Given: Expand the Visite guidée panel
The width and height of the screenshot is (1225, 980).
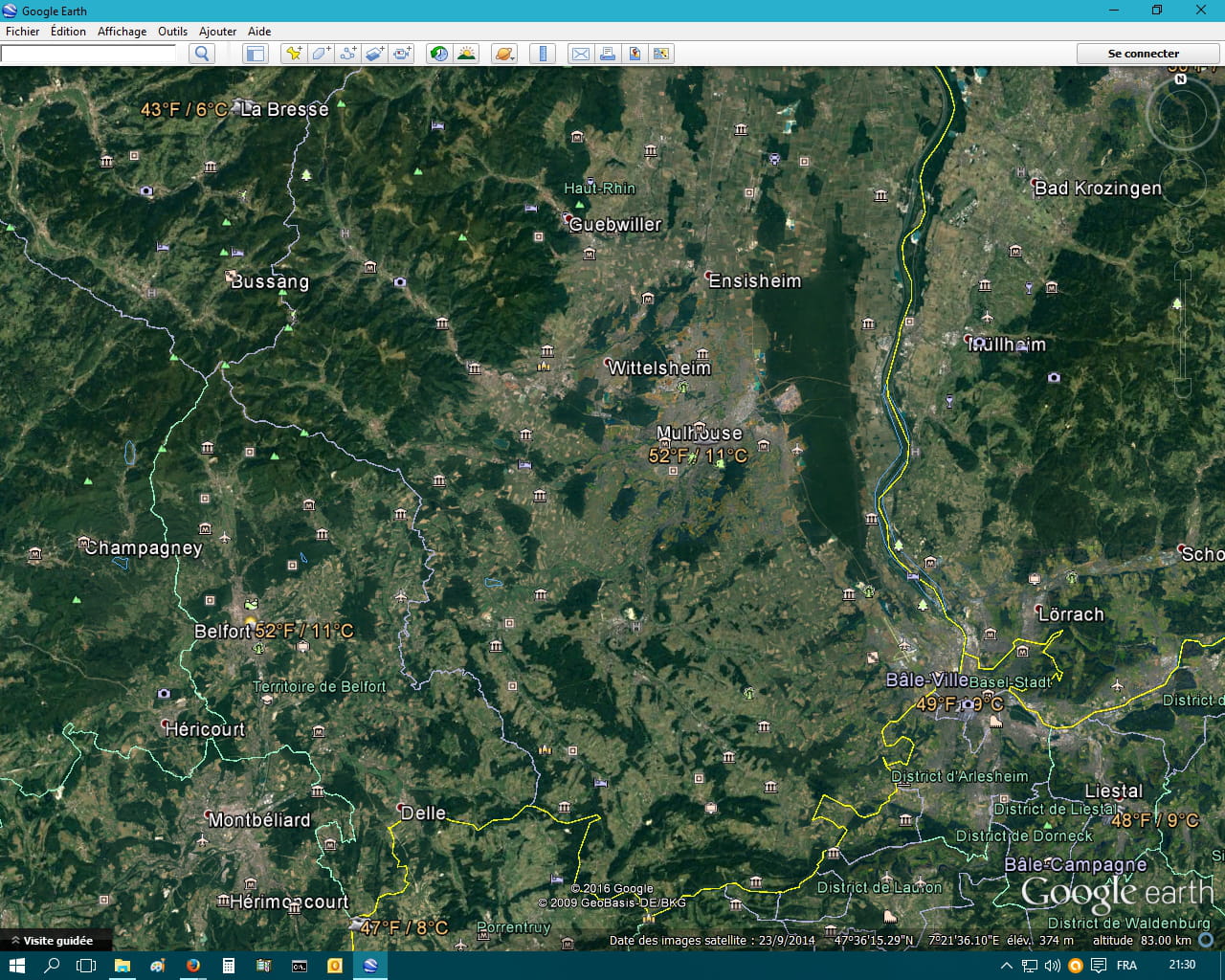Looking at the screenshot, I should pyautogui.click(x=57, y=941).
